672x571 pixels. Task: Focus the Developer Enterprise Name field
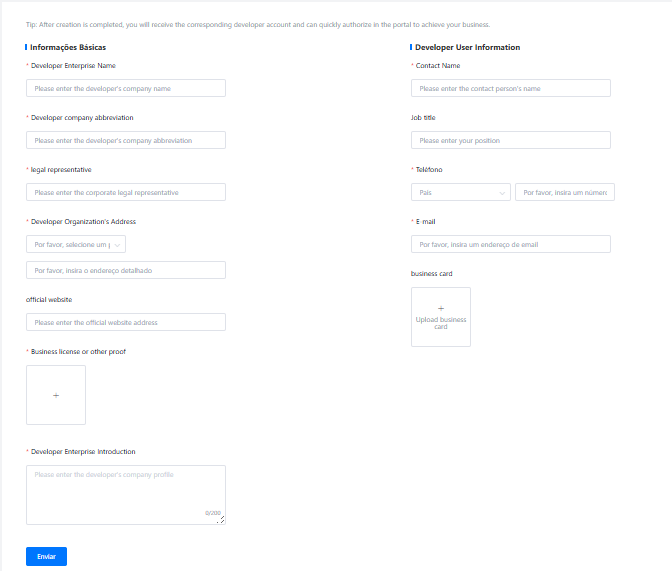pyautogui.click(x=126, y=88)
